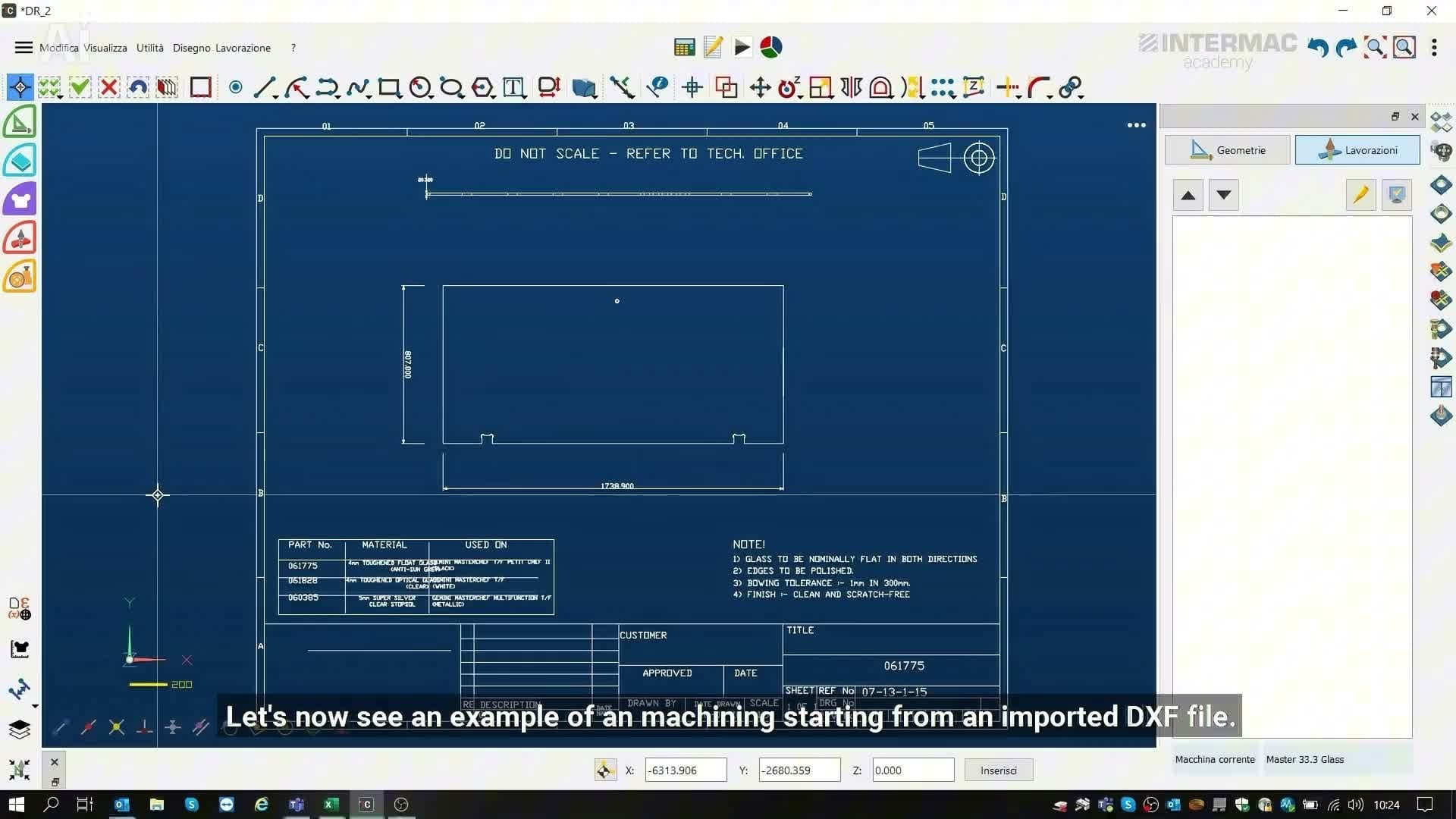Click the Inserisci button
1456x819 pixels.
pyautogui.click(x=999, y=770)
